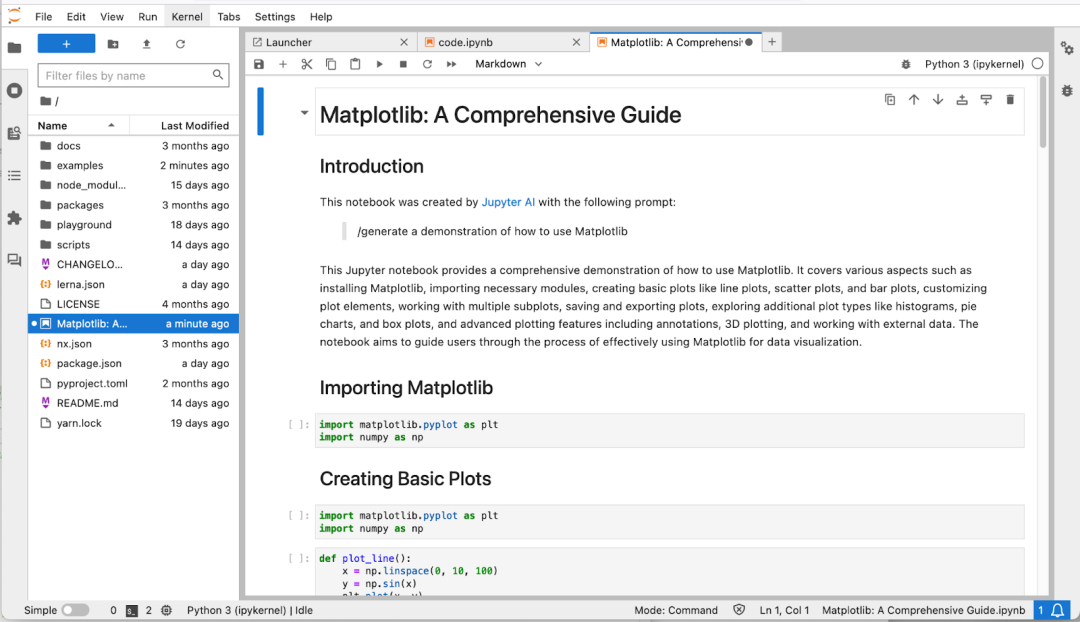Image resolution: width=1080 pixels, height=622 pixels.
Task: Run all cells with fast-forward icon
Action: coord(452,63)
